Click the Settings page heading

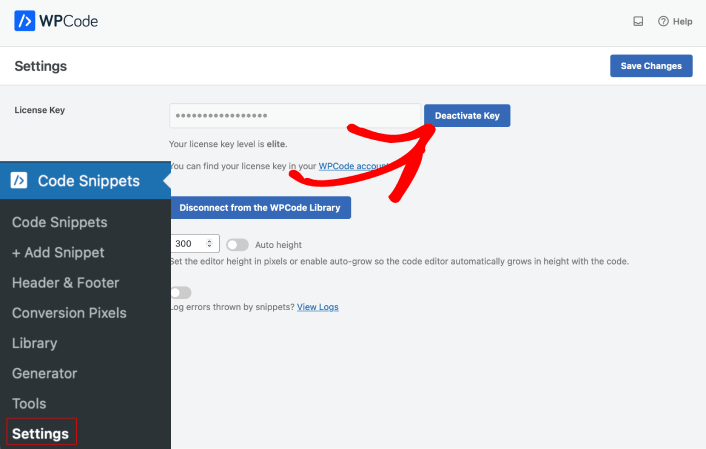pos(41,66)
